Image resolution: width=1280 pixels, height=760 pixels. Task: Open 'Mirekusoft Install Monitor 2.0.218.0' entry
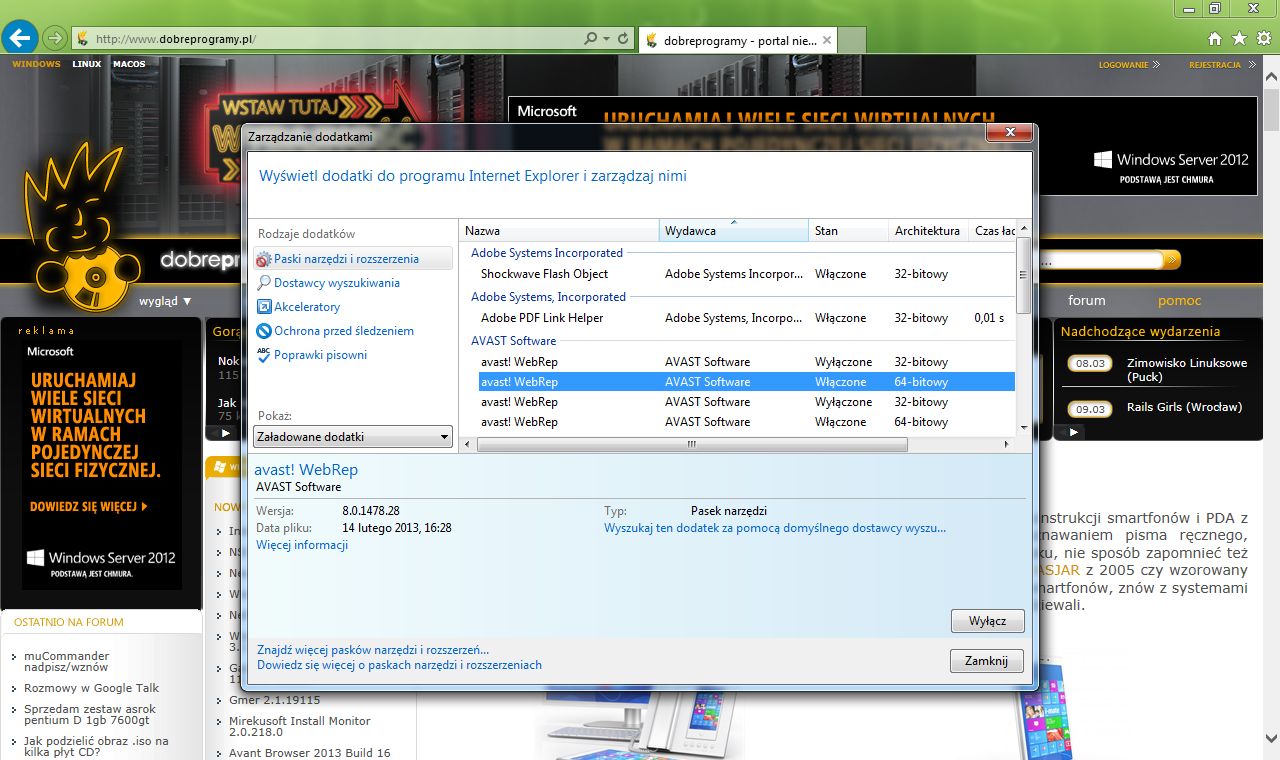(299, 726)
